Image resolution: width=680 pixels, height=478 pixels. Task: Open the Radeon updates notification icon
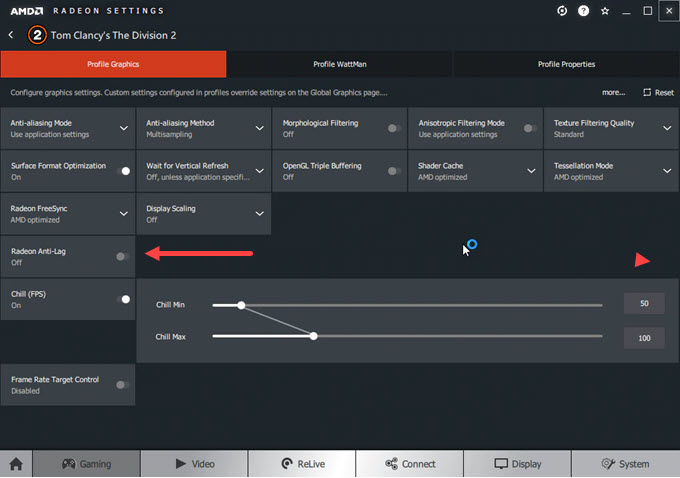pos(562,11)
